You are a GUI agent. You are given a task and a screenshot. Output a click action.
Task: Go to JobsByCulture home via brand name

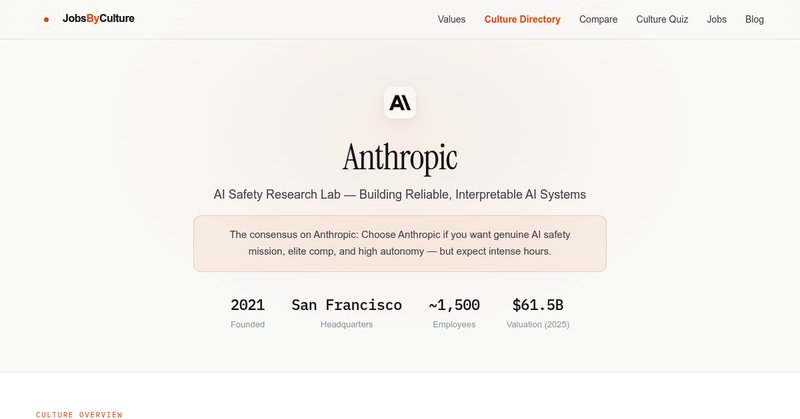coord(98,19)
